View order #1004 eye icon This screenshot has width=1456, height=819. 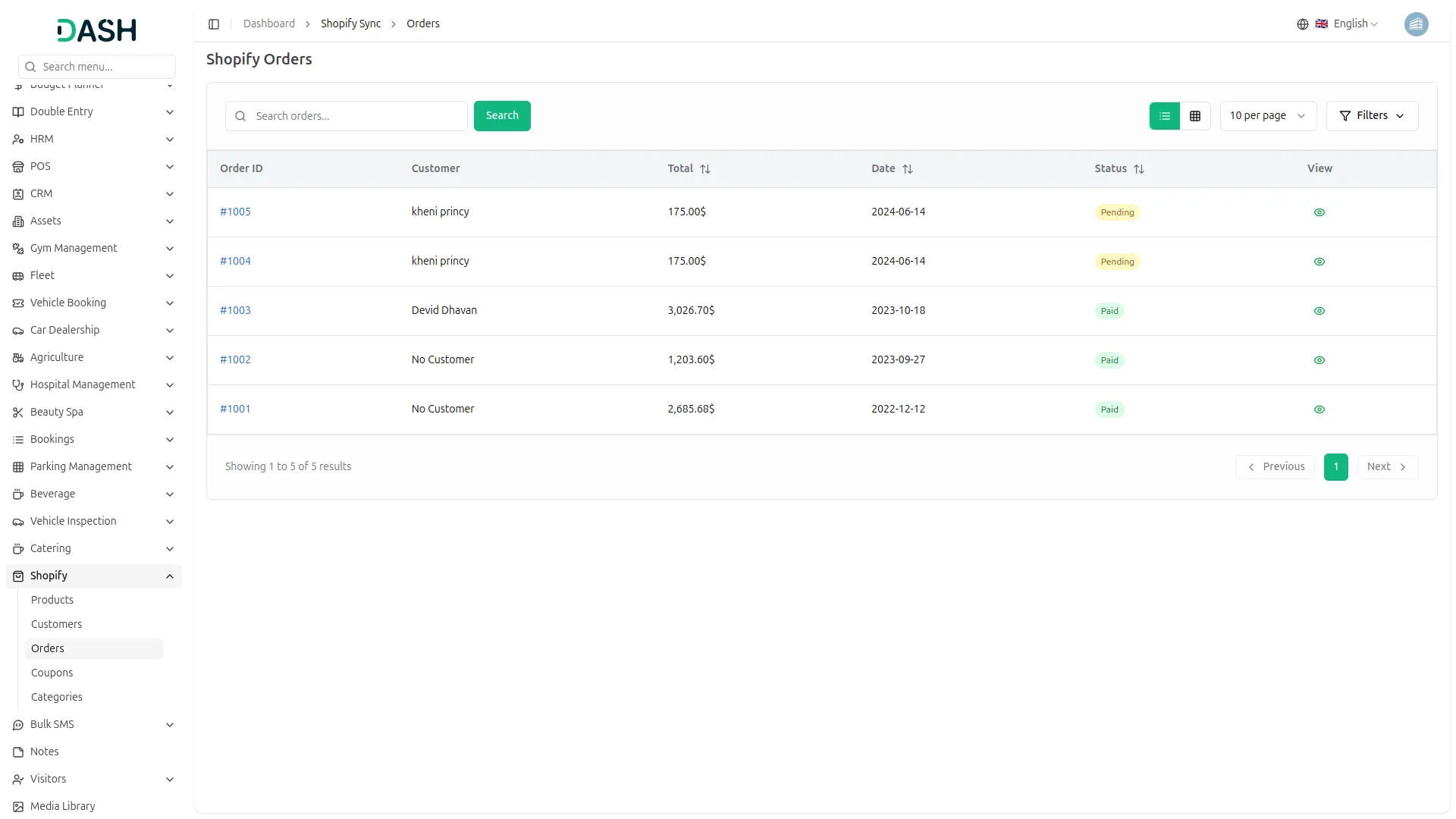point(1319,262)
